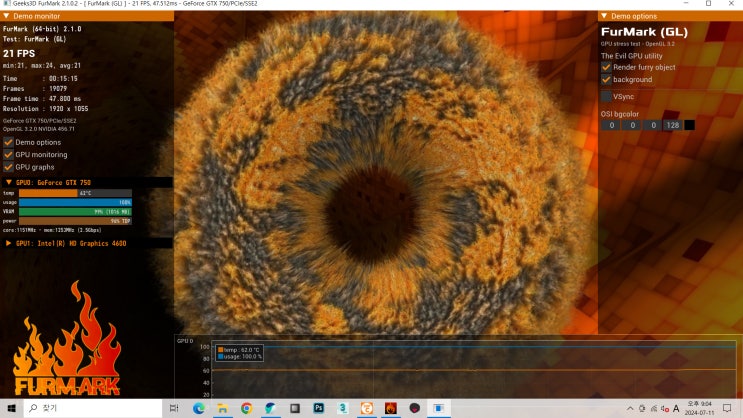The width and height of the screenshot is (743, 418).
Task: Open Google Chrome from taskbar
Action: tap(246, 408)
